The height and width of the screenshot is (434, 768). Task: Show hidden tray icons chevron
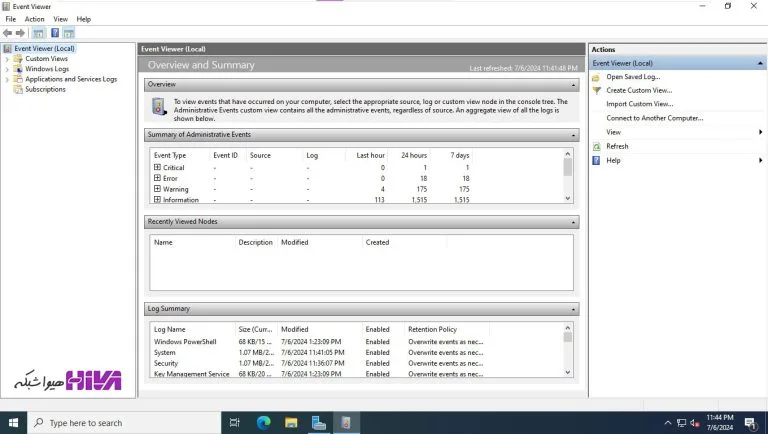click(668, 423)
